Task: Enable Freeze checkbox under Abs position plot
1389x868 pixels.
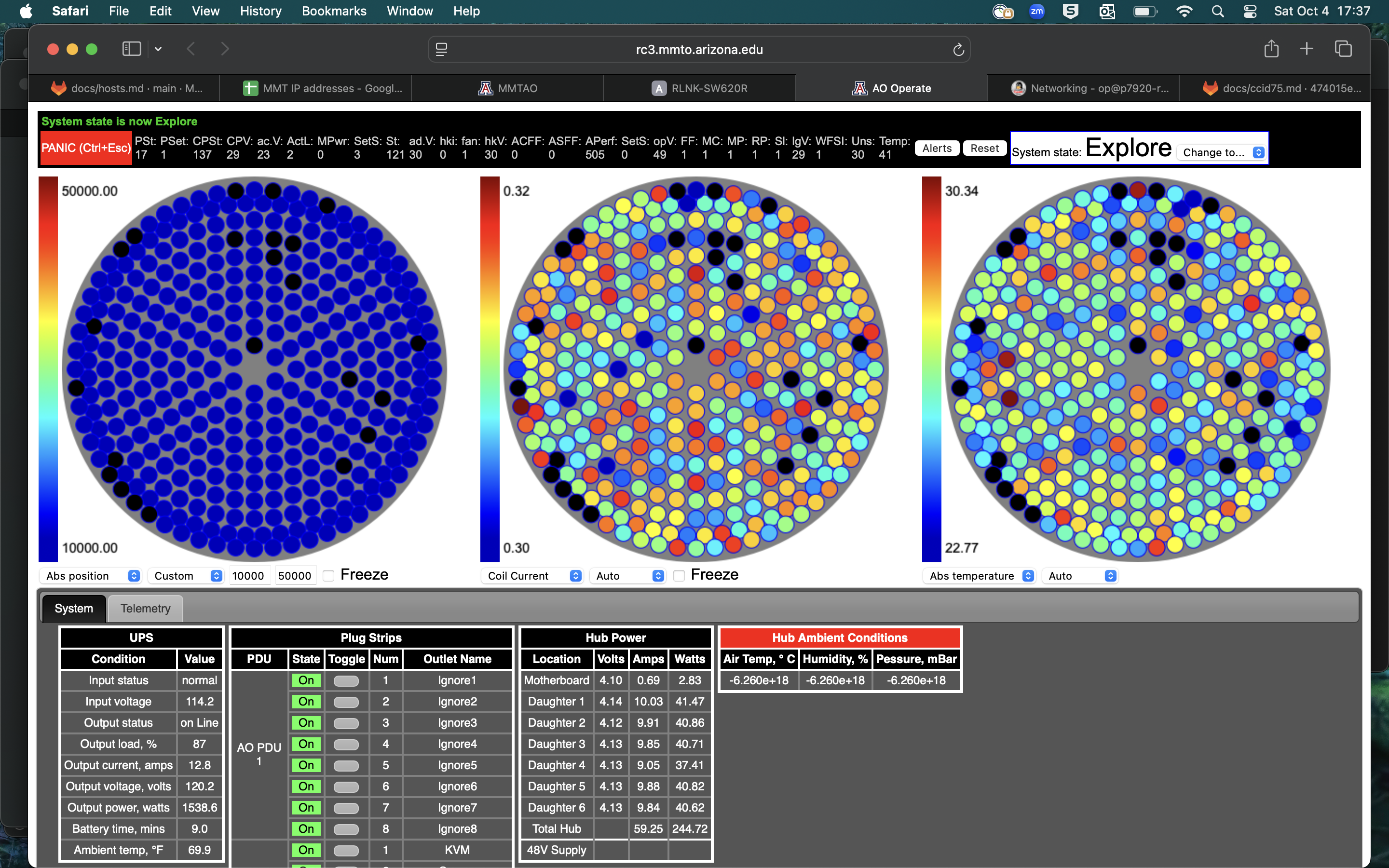Action: pyautogui.click(x=329, y=575)
